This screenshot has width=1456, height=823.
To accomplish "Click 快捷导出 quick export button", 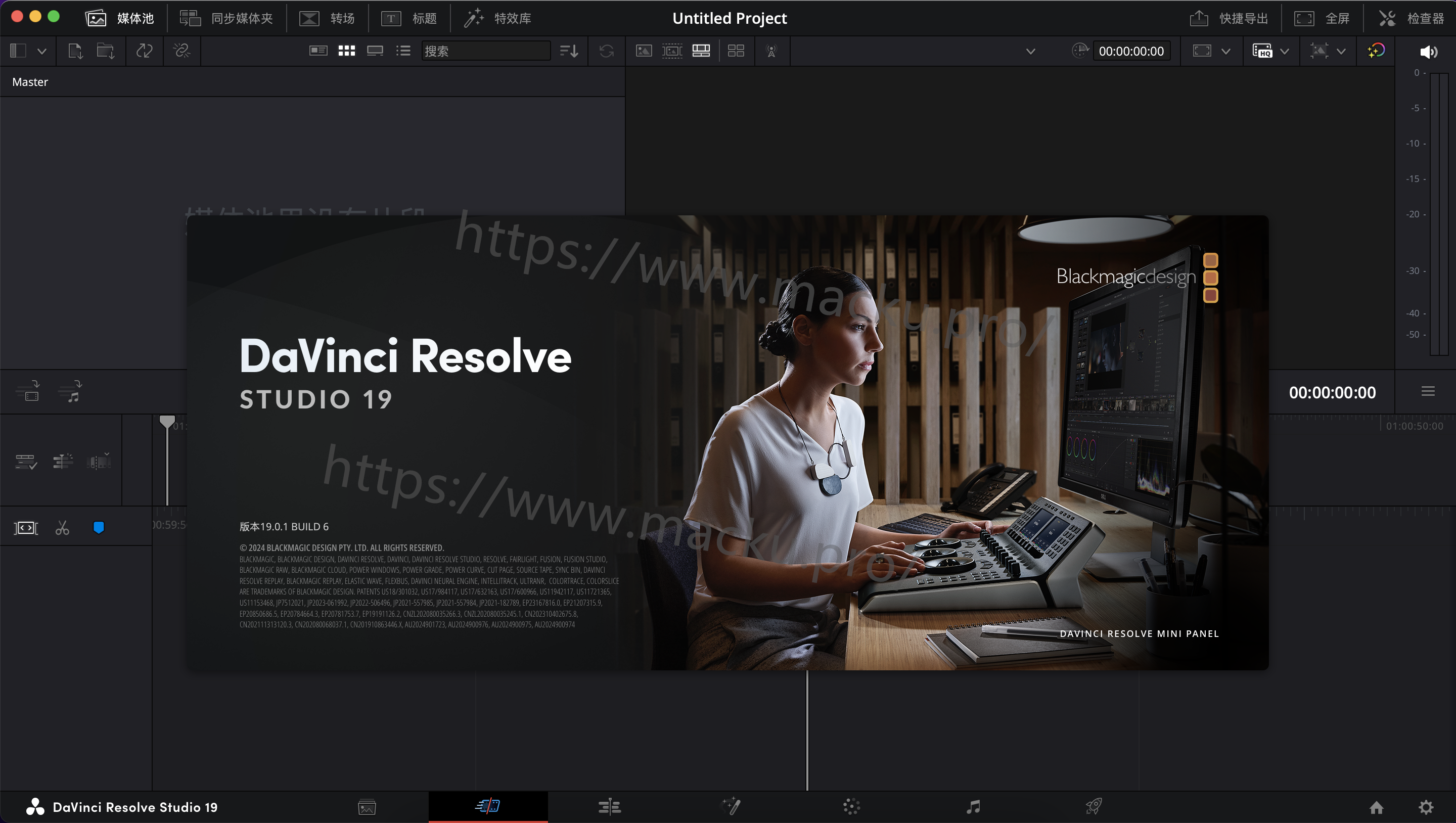I will tap(1229, 18).
